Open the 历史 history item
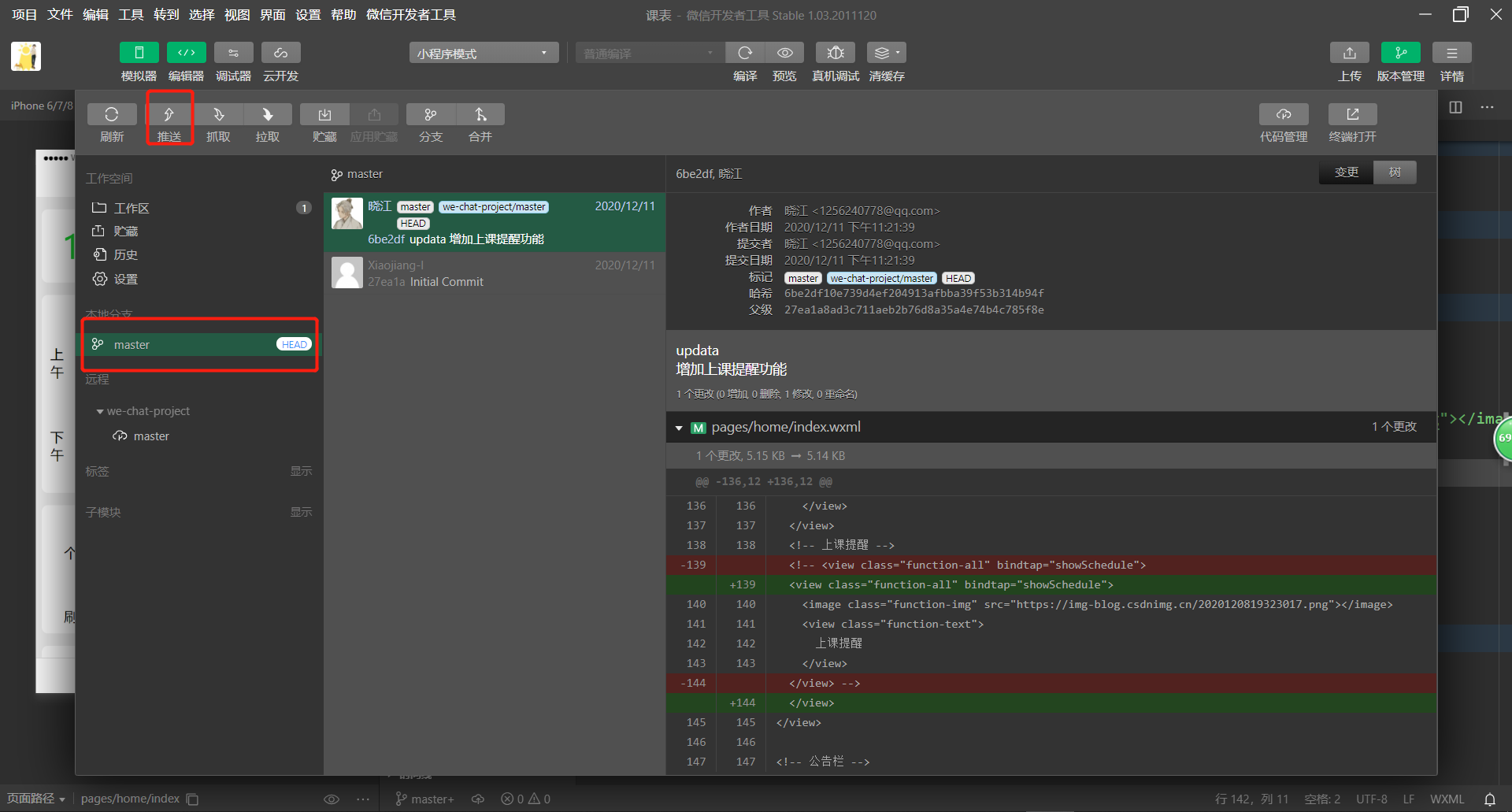 coord(201,255)
